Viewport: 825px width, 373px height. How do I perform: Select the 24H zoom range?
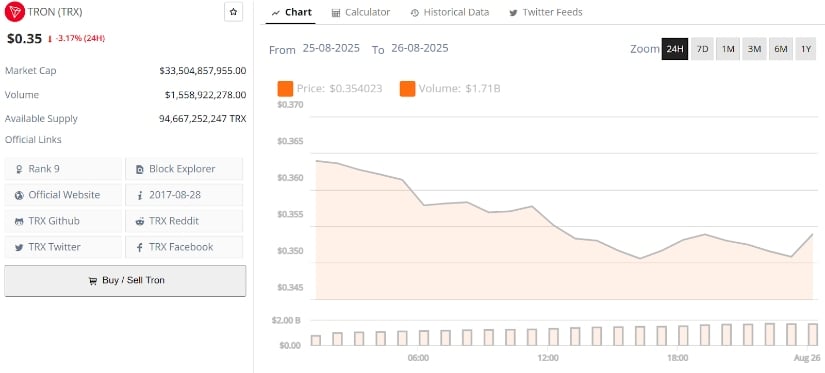click(675, 49)
